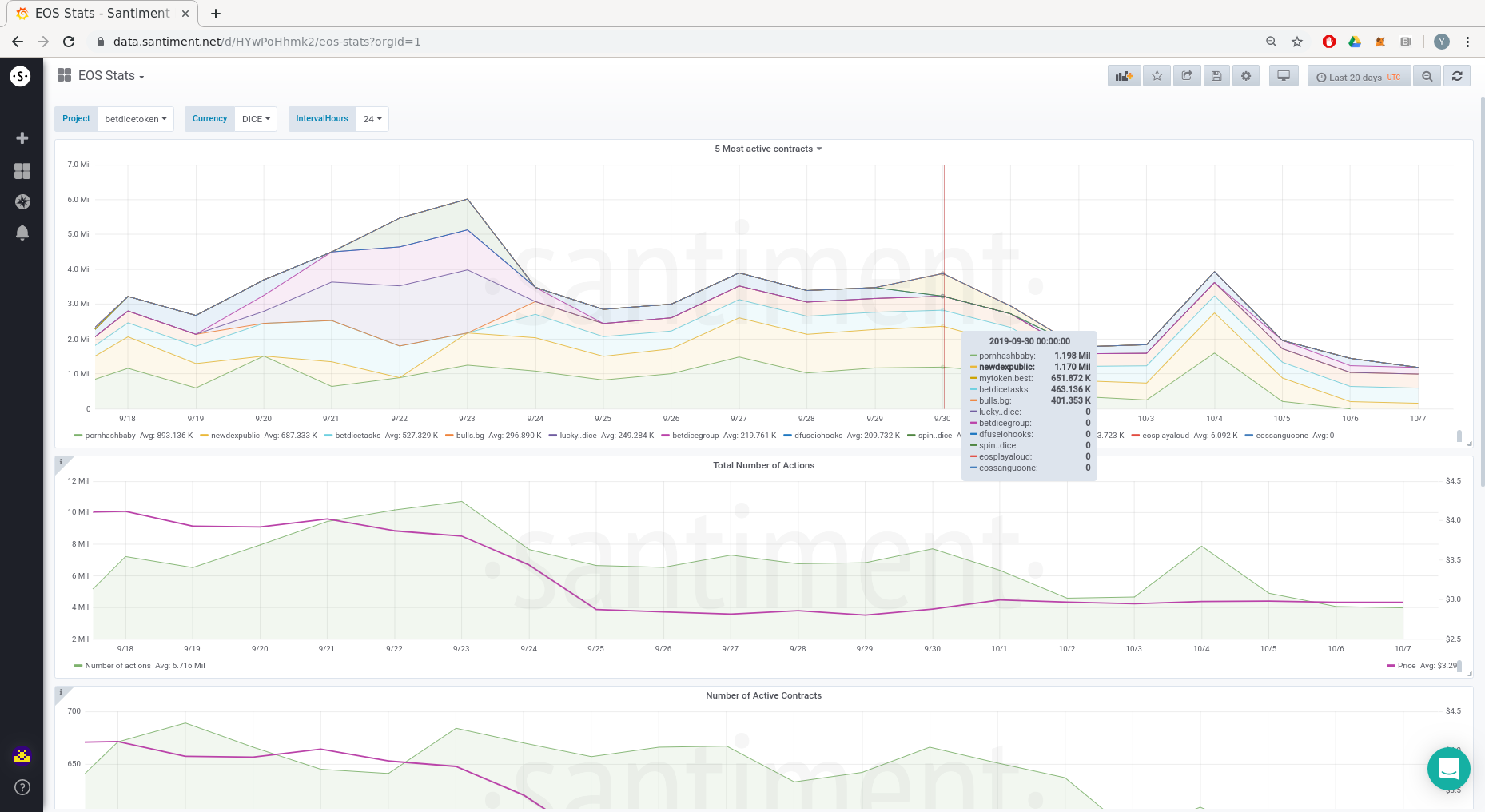Open the Grafana home logo
The width and height of the screenshot is (1485, 812).
click(x=20, y=76)
